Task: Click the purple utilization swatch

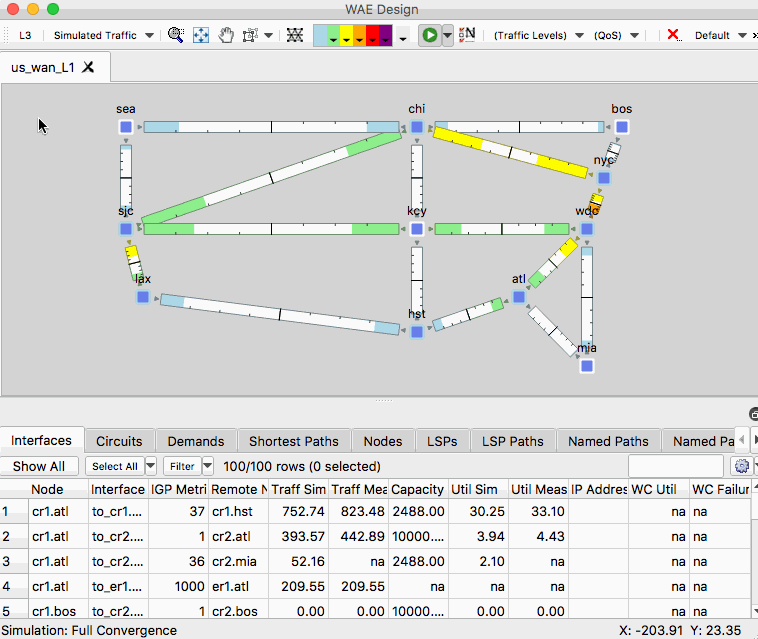Action: 385,35
